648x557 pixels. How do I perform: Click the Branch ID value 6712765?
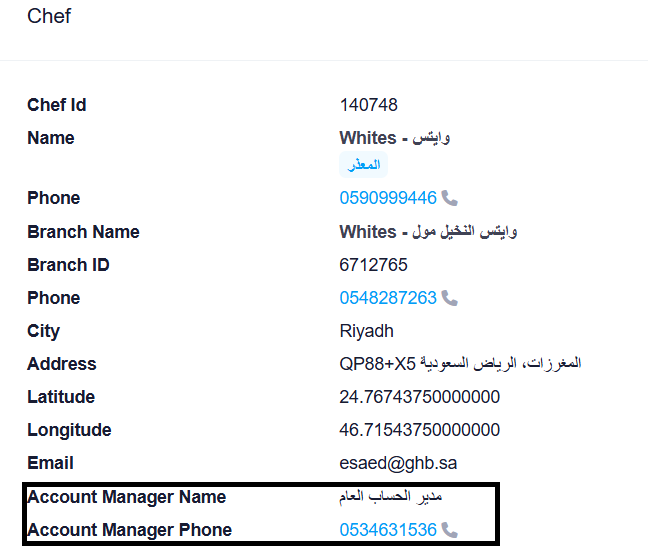(x=373, y=265)
